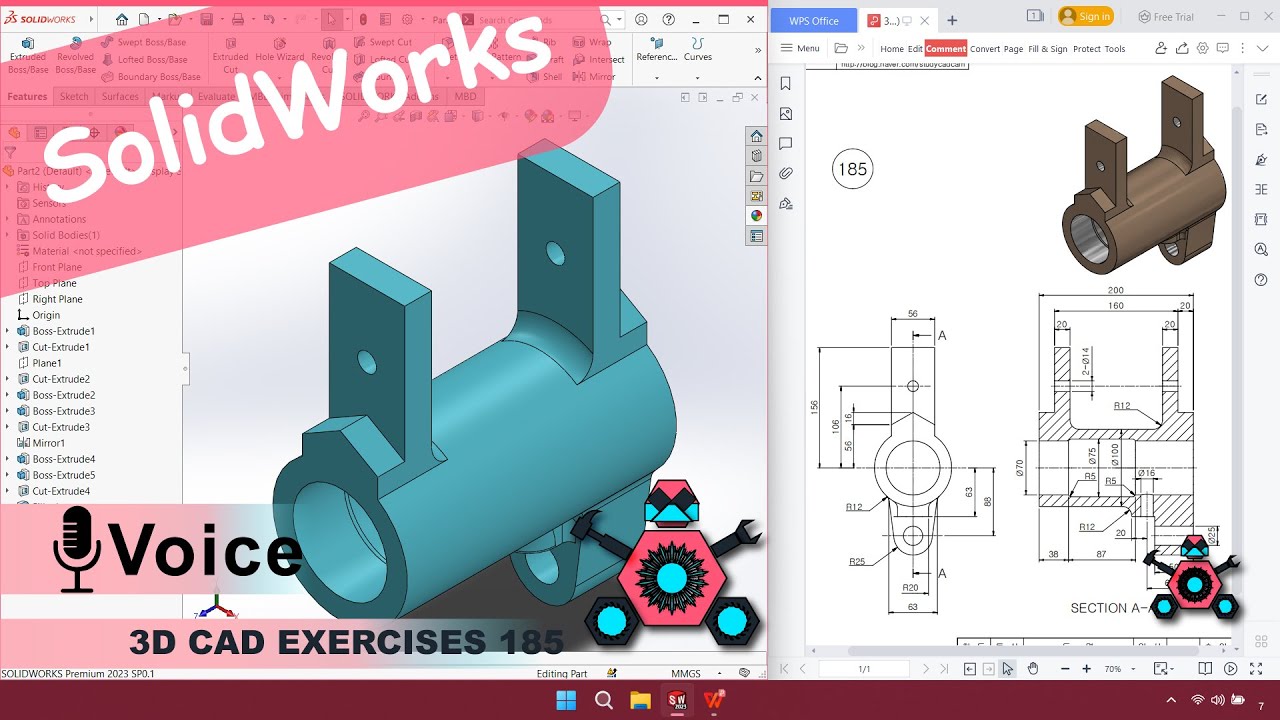The image size is (1280, 720).
Task: Switch to the Features tab
Action: click(x=27, y=97)
